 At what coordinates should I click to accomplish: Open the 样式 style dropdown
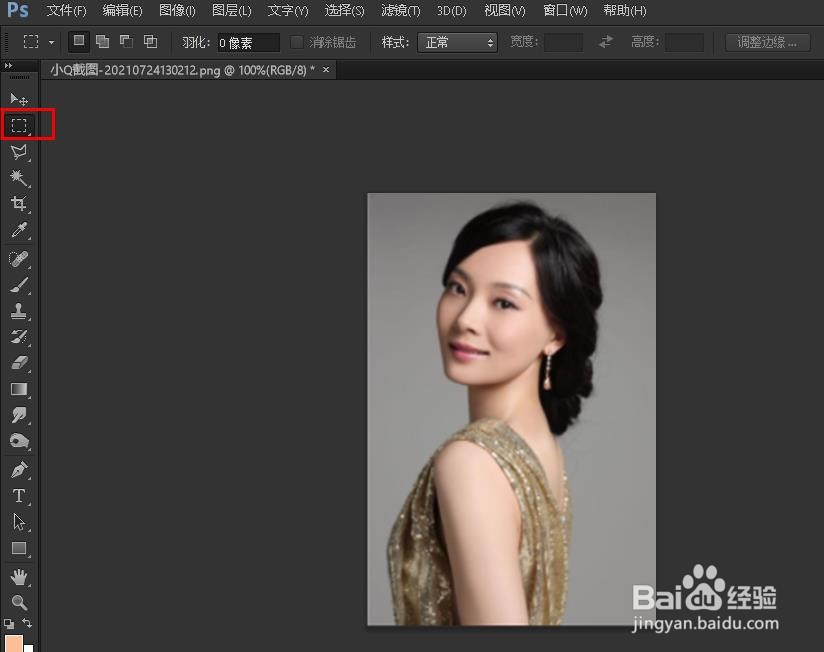457,42
